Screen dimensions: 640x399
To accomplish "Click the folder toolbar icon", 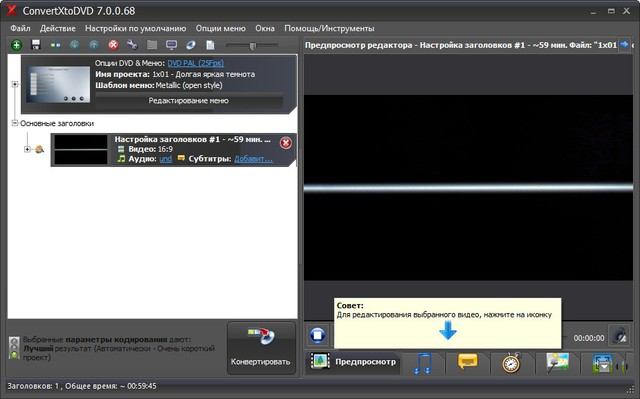I will (152, 45).
